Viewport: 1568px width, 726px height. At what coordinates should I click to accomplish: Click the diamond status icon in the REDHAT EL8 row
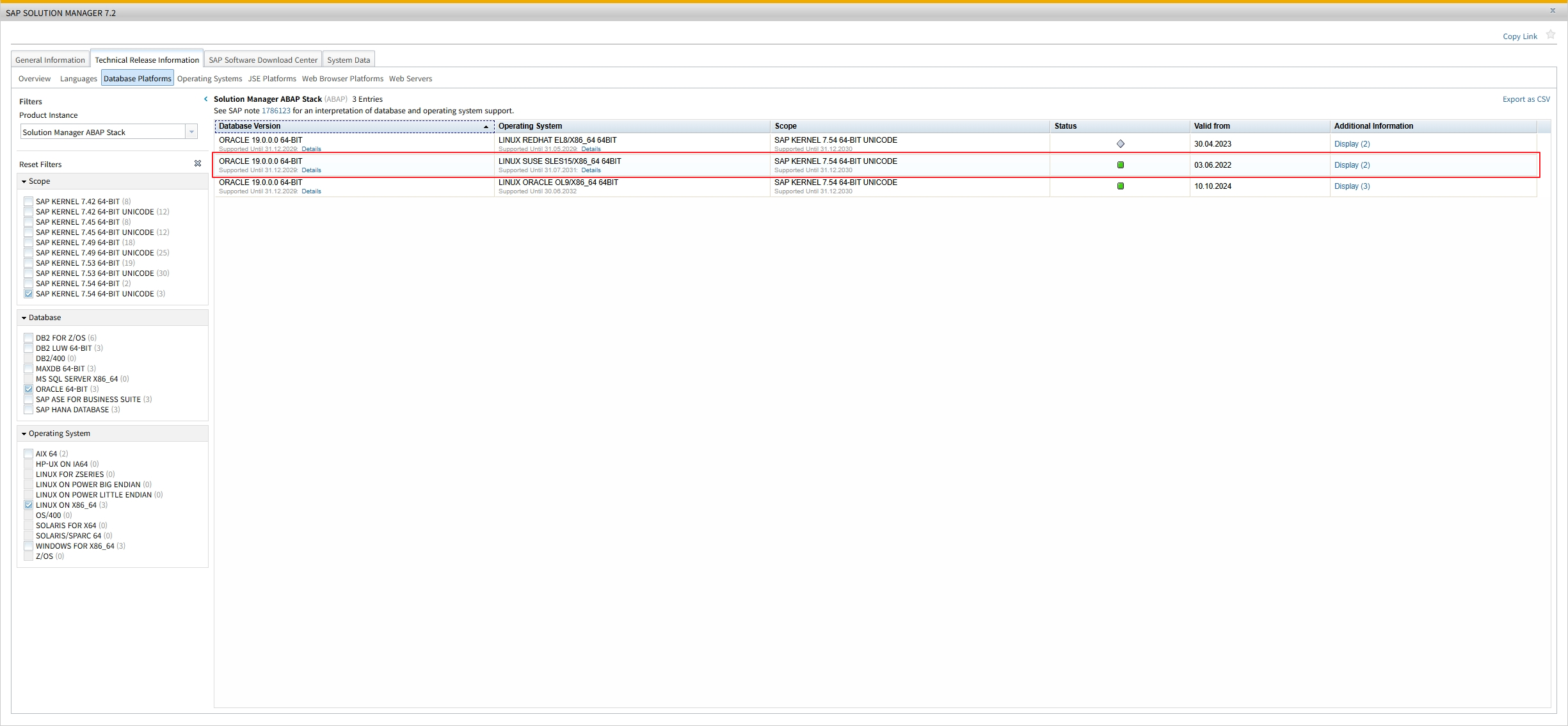coord(1121,144)
